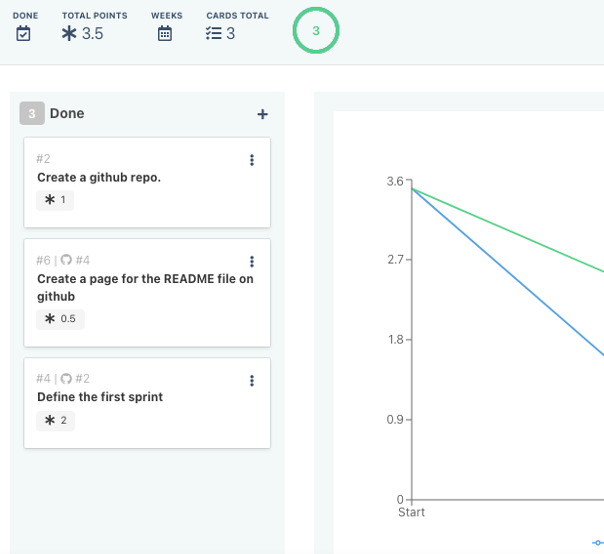Click the green line in burndown chart

point(508,231)
